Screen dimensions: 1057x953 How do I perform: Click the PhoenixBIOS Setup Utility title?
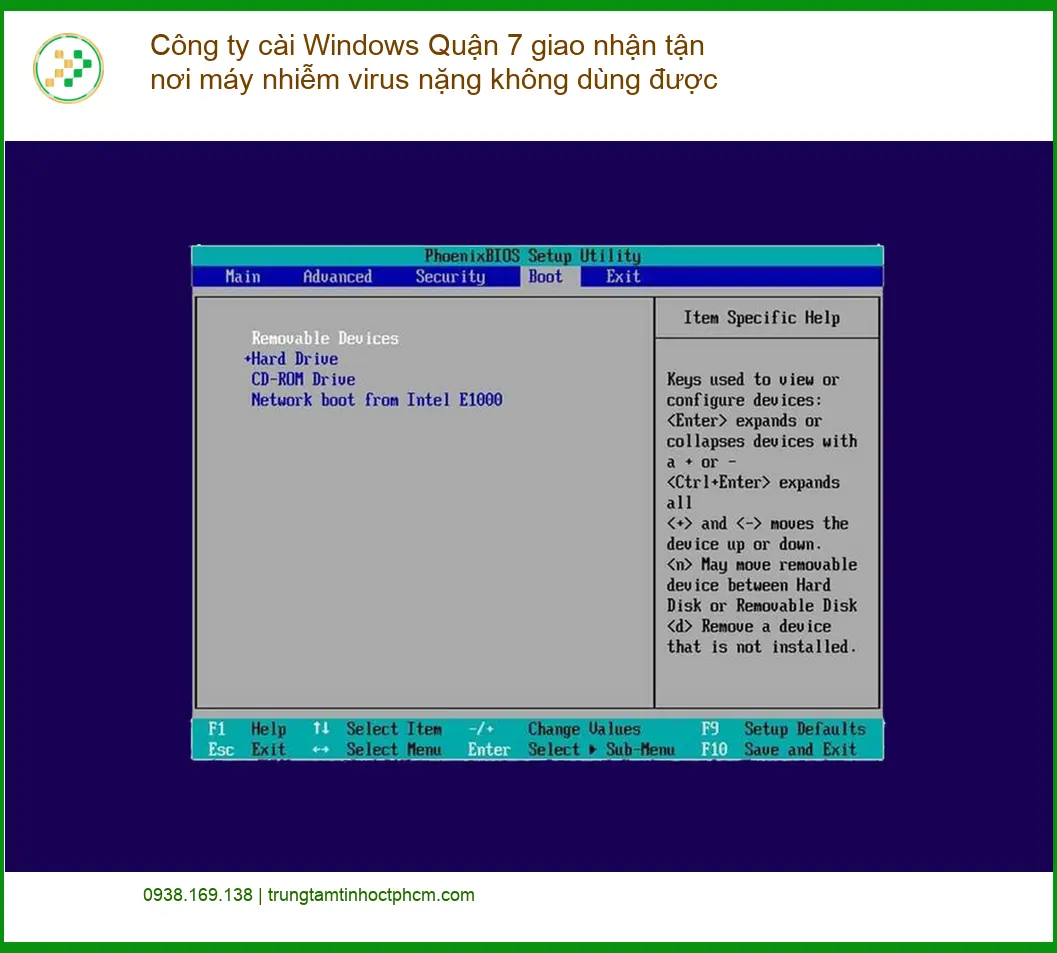coord(533,255)
